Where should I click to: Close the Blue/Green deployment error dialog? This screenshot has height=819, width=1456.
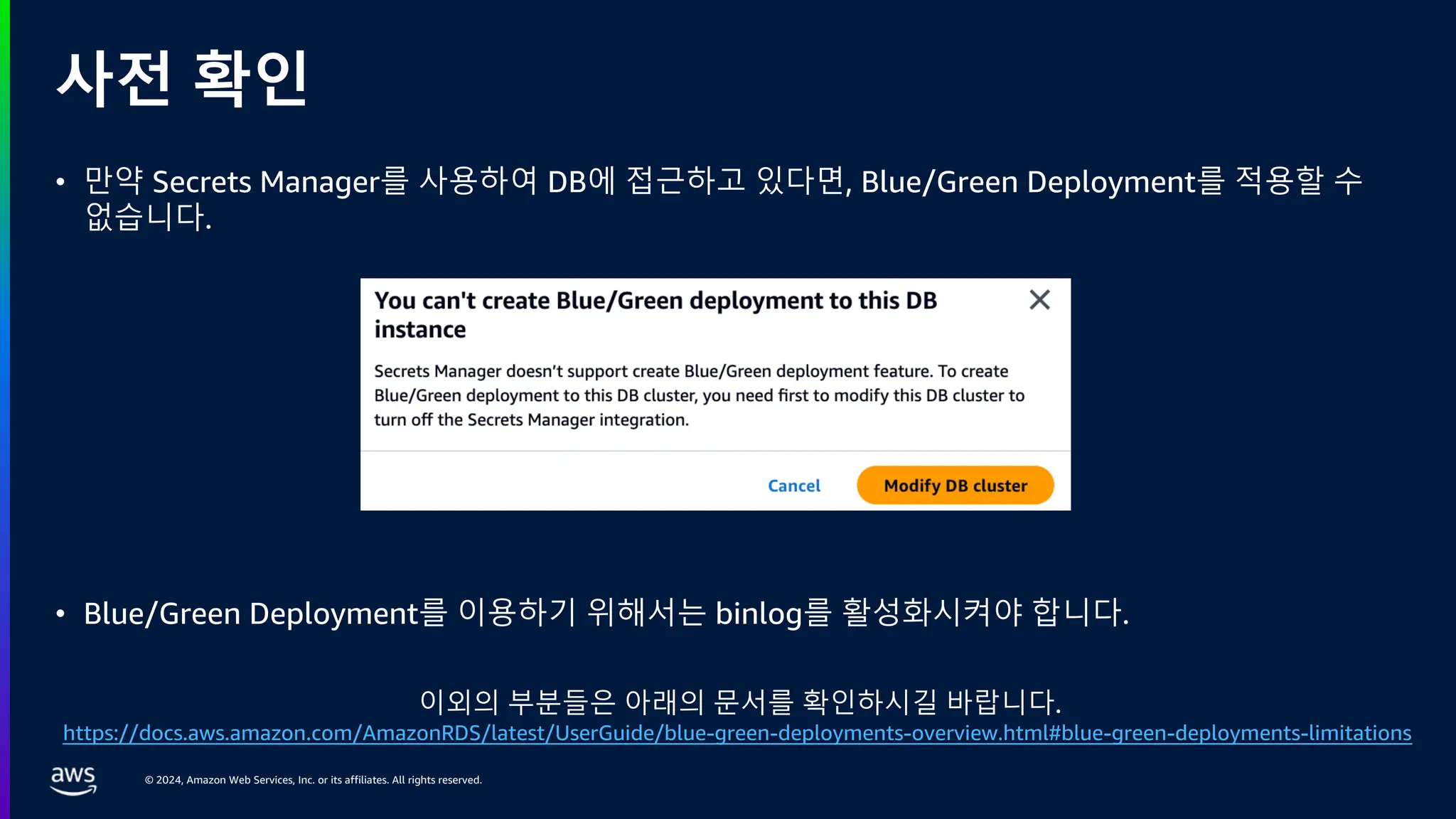[1039, 300]
